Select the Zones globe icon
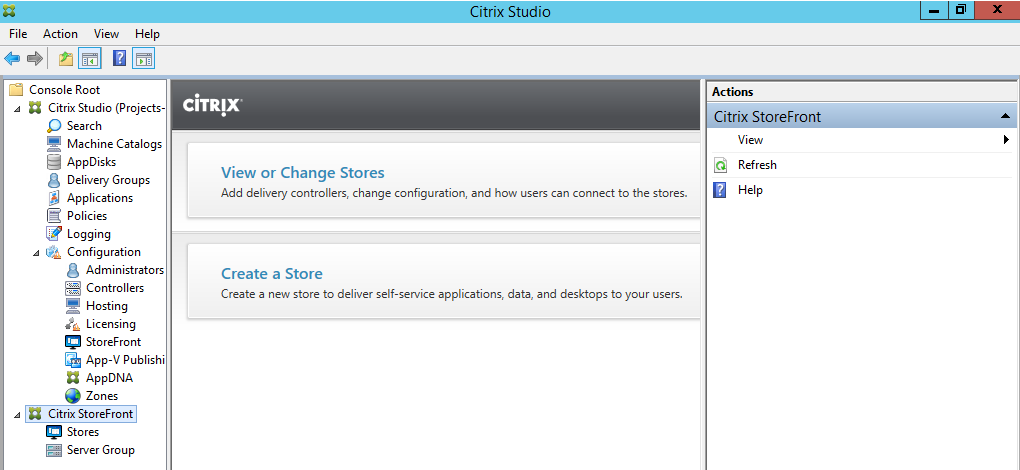 [74, 395]
